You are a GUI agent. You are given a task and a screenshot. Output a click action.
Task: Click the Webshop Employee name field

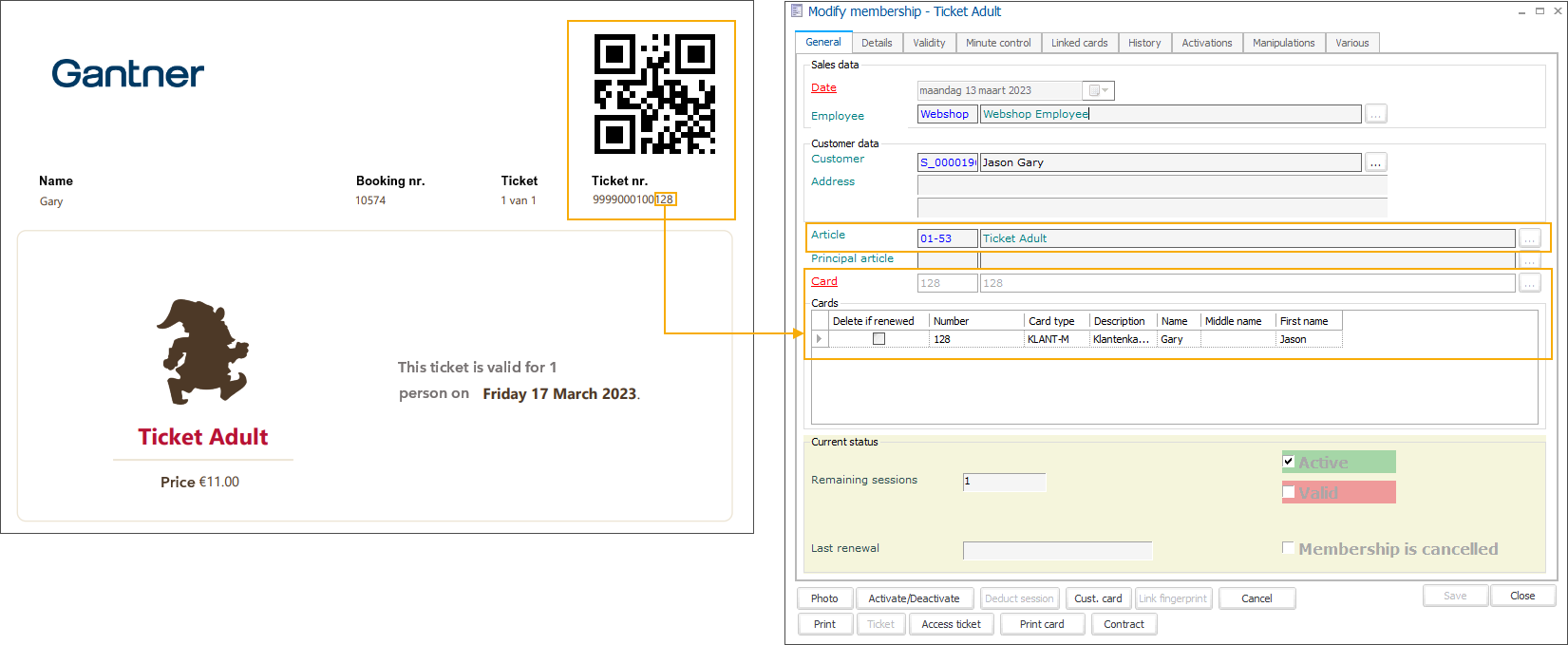1170,114
